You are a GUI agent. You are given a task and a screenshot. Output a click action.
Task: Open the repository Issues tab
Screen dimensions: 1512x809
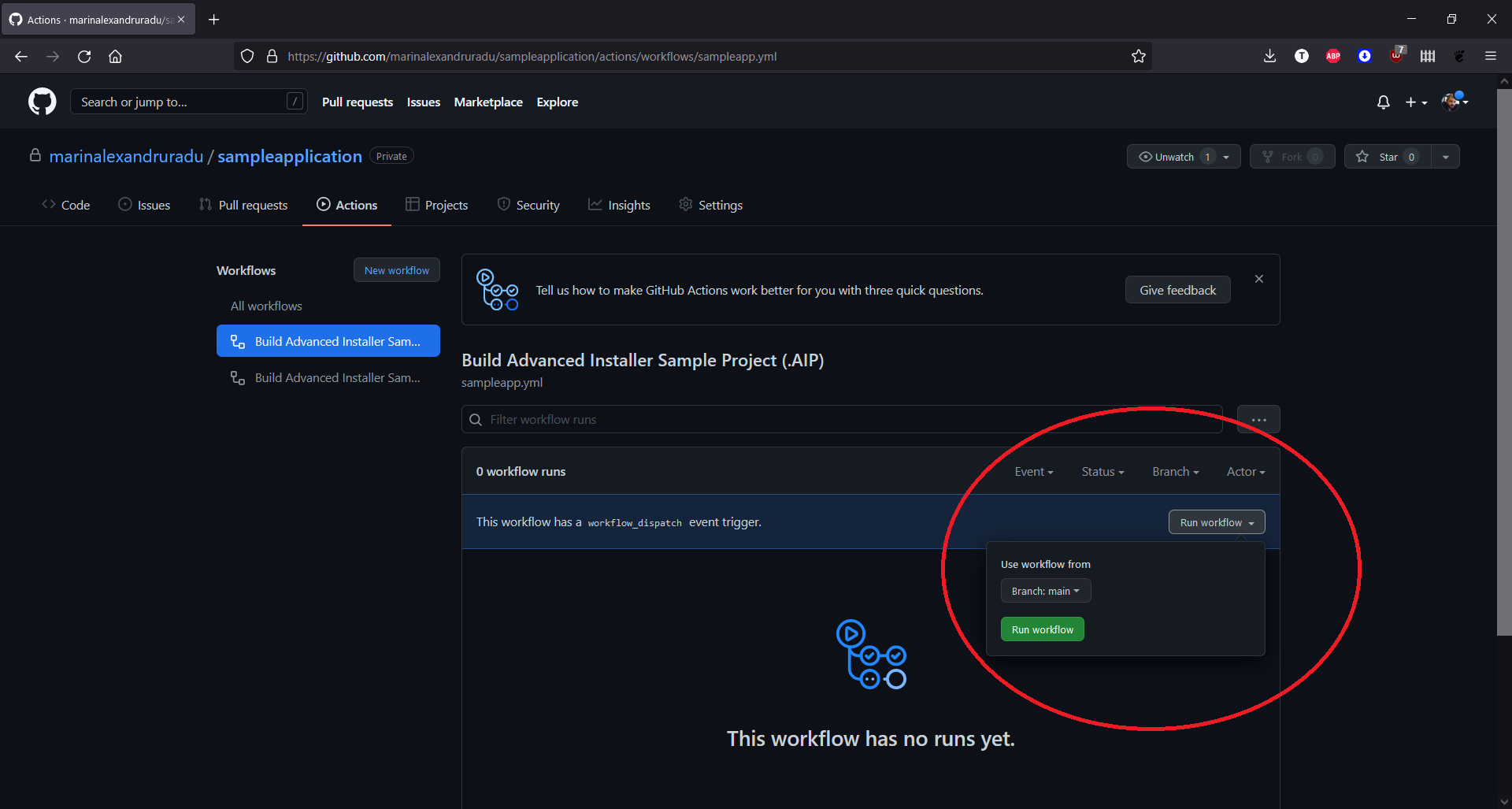pos(144,205)
